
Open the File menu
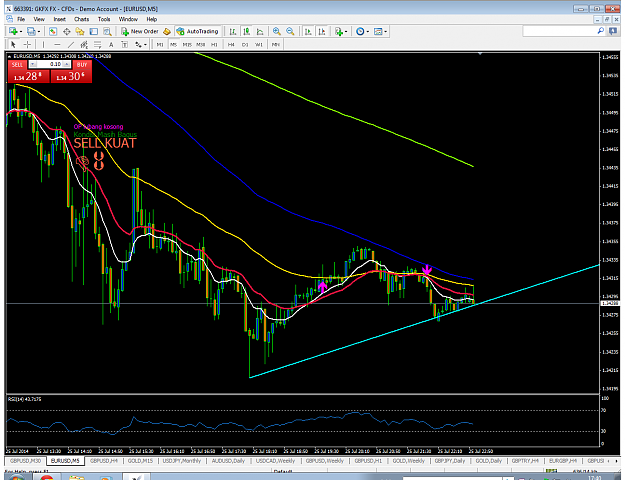(21, 19)
